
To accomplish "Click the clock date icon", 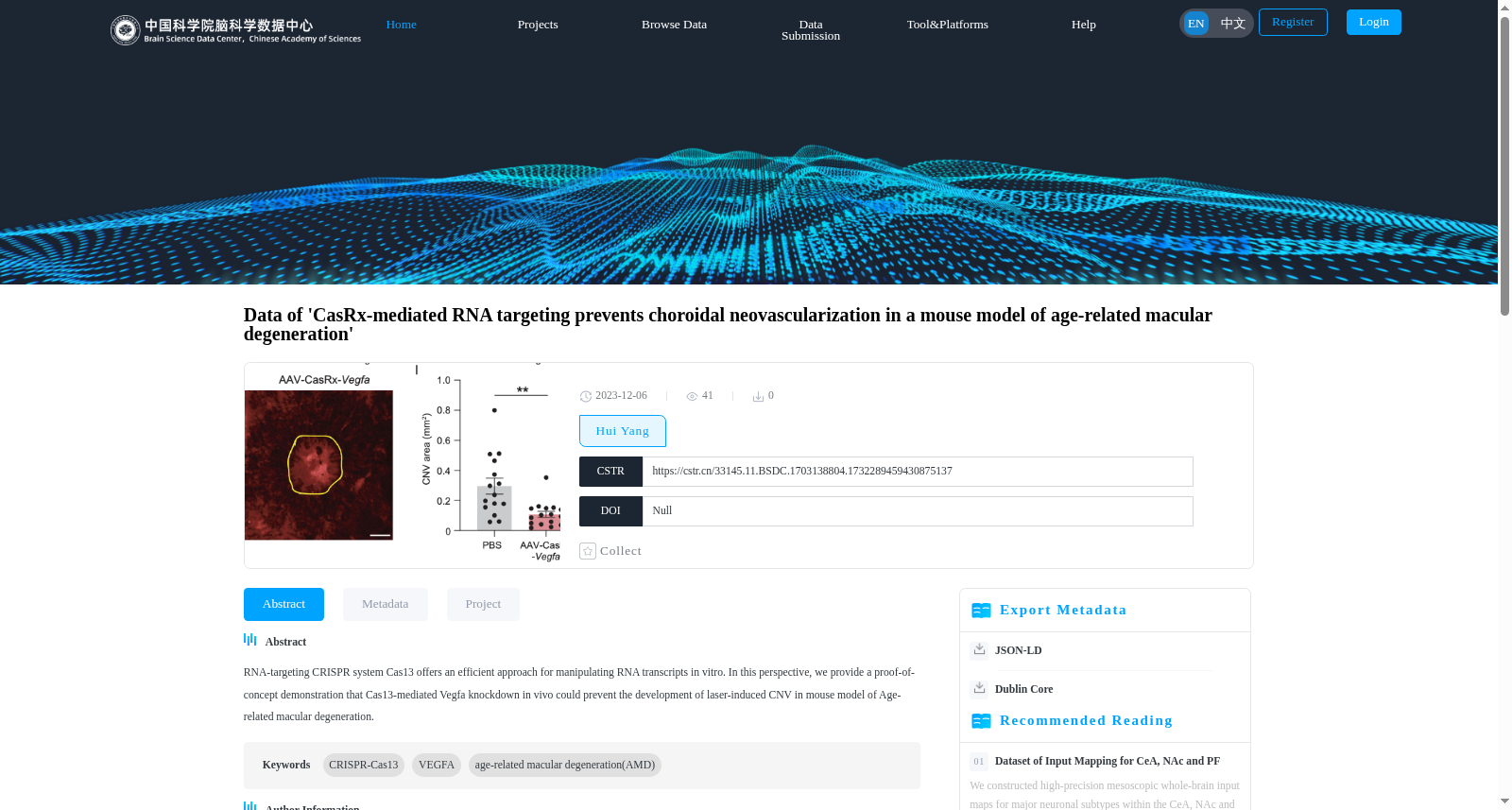I will coord(586,396).
